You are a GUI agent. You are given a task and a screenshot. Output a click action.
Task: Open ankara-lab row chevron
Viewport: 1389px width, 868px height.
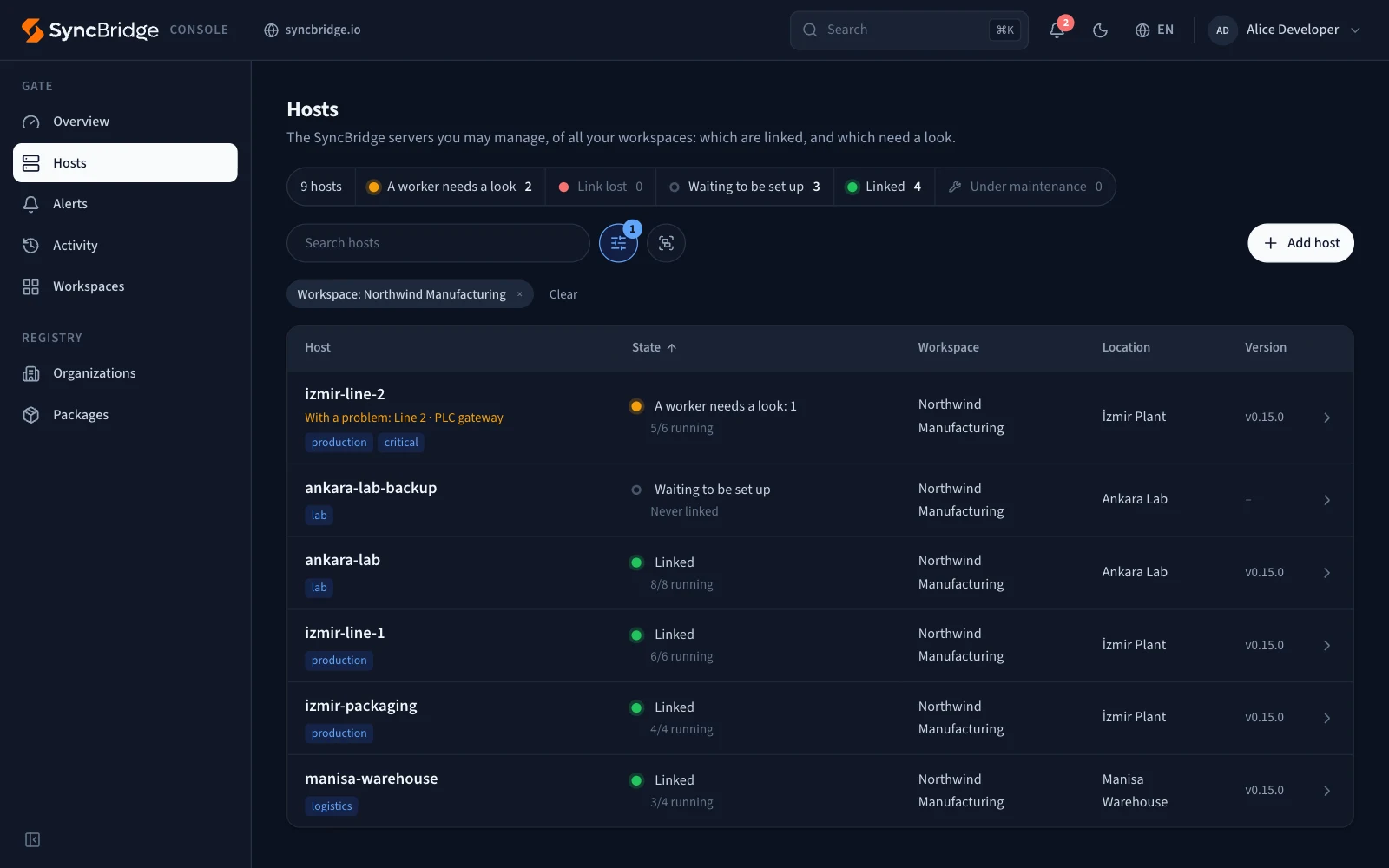pos(1326,573)
